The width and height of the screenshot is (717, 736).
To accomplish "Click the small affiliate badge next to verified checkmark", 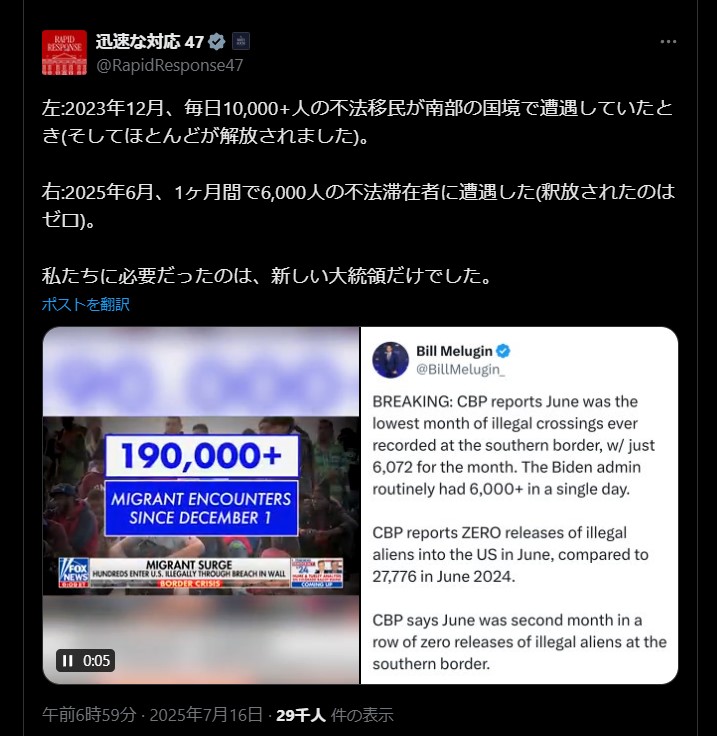I will 241,41.
